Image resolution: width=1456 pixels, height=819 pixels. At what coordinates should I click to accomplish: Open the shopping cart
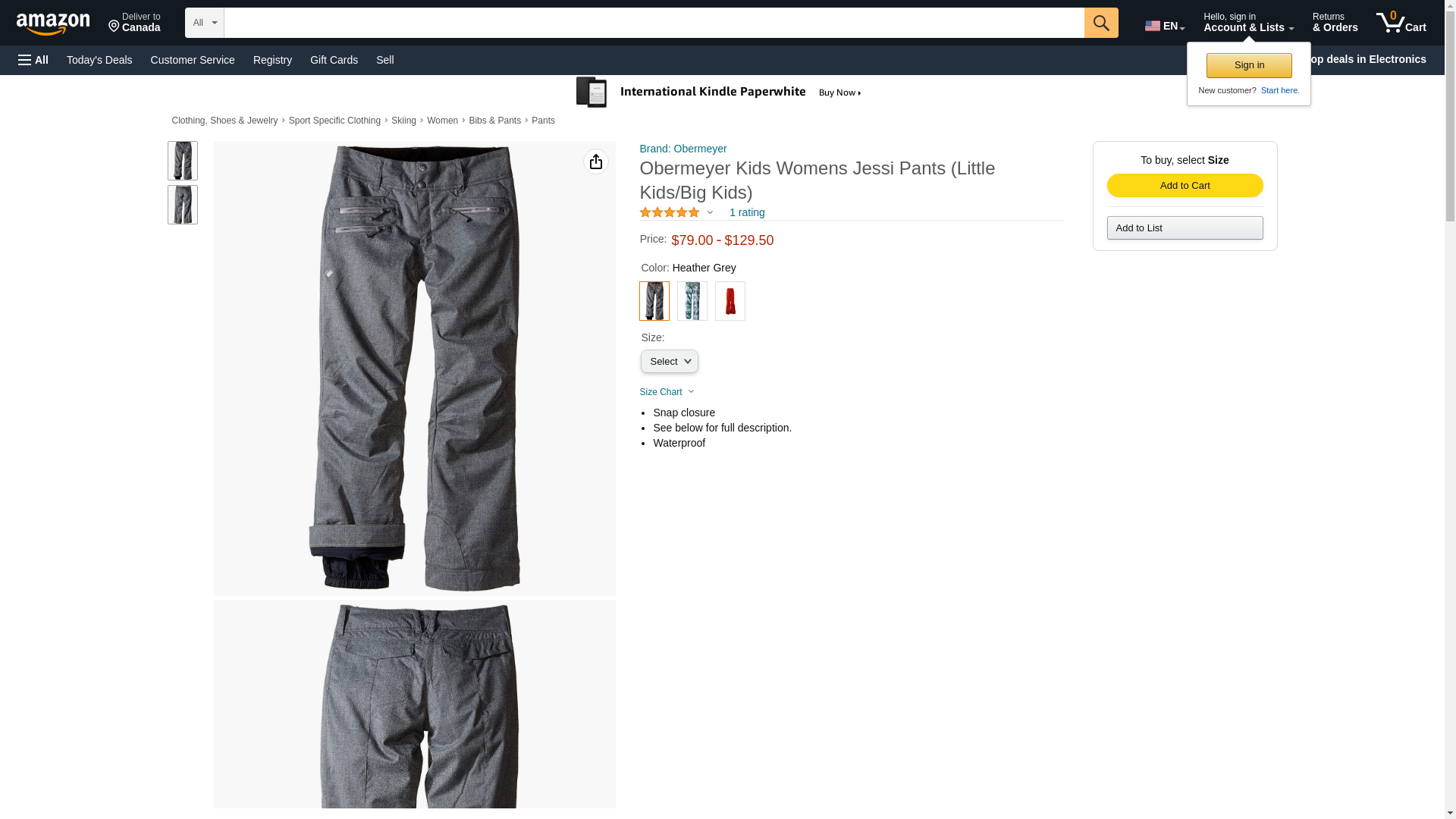point(1401,23)
